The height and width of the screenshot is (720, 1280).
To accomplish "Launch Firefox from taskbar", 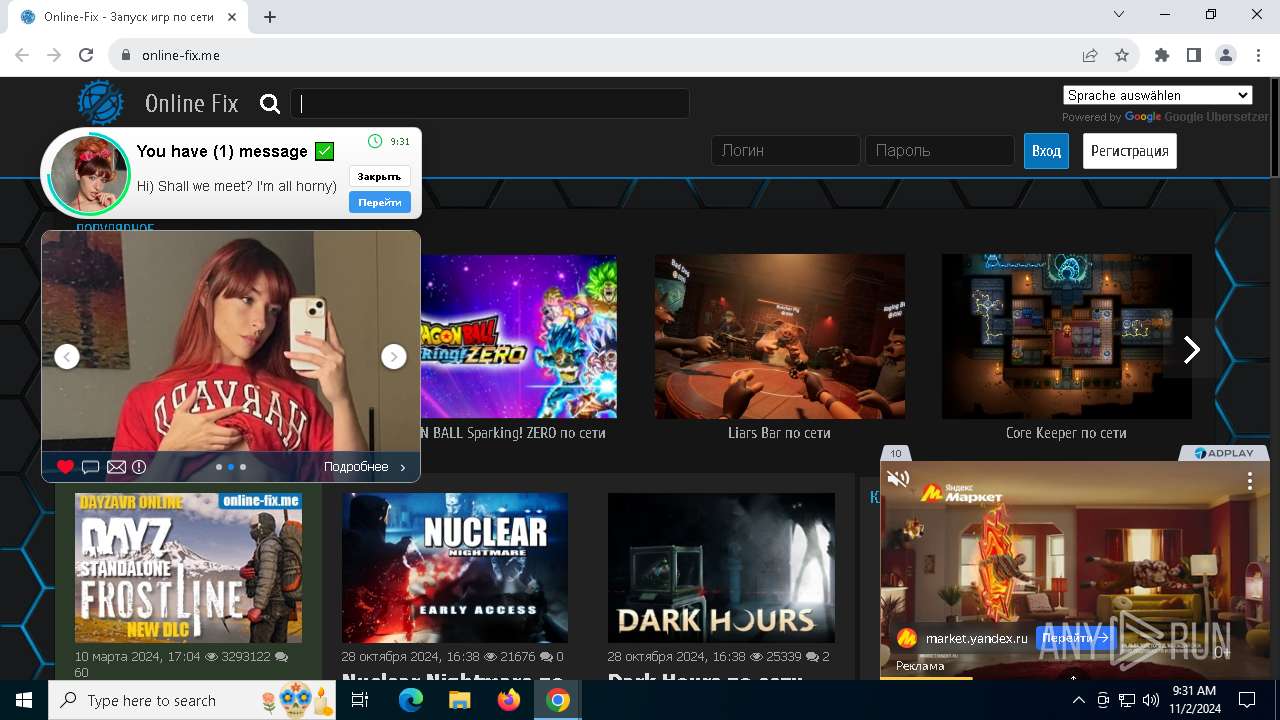I will click(x=509, y=700).
